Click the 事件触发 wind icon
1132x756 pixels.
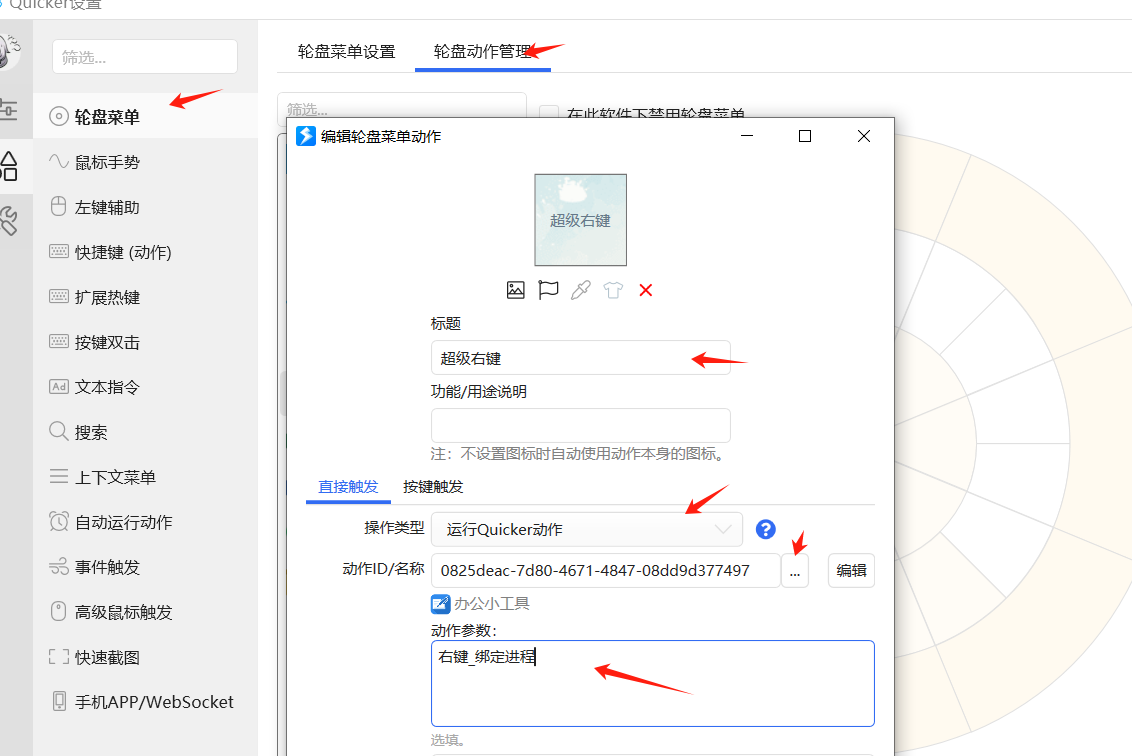(58, 567)
